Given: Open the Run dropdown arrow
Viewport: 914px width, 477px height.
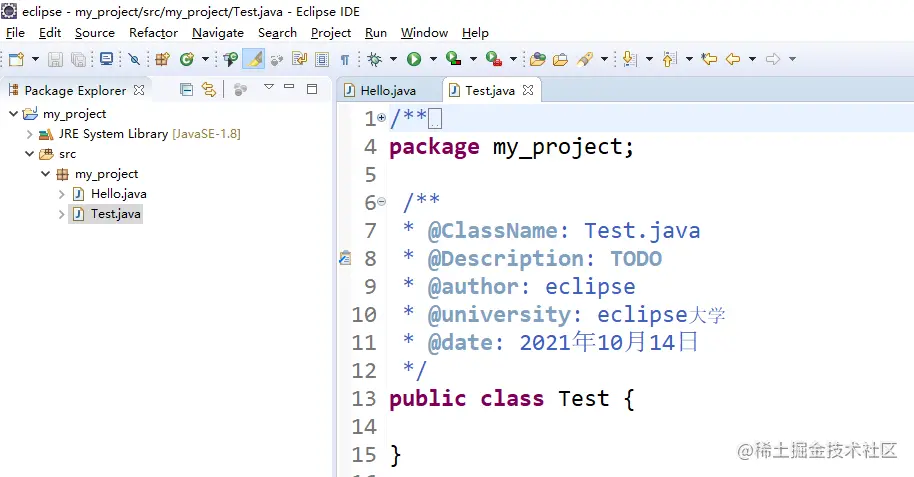Looking at the screenshot, I should (433, 59).
